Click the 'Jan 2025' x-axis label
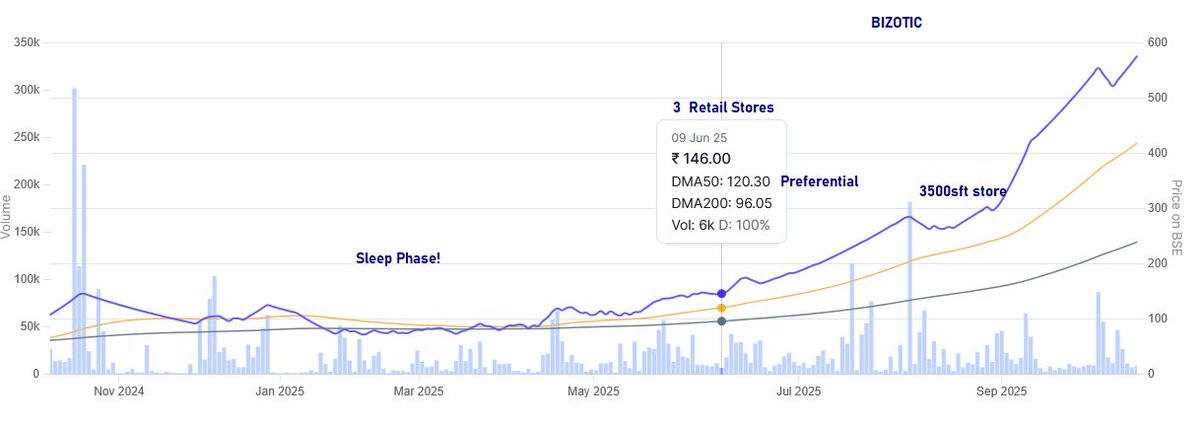Screen dimensions: 1200x425 click(x=281, y=391)
